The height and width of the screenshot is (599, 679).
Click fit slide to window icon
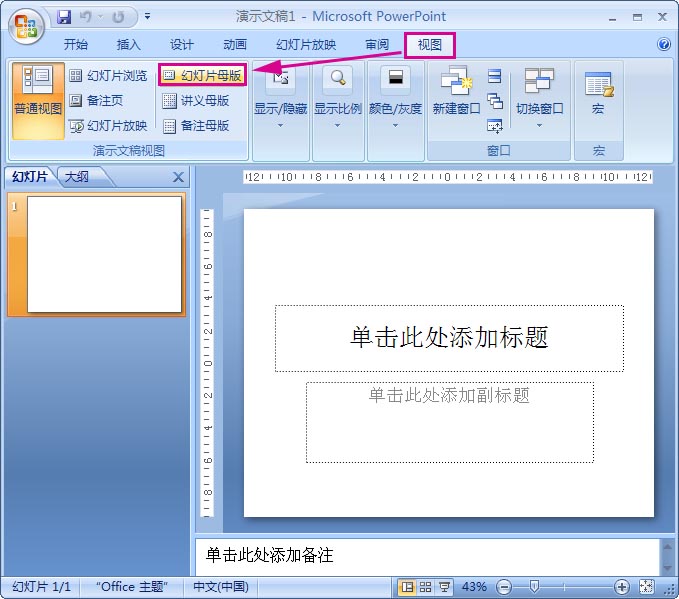tap(646, 587)
